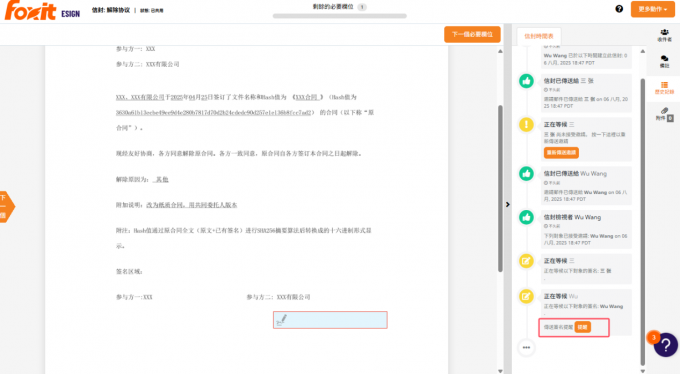Image resolution: width=680 pixels, height=374 pixels.
Task: Click the edit icon for 正在等候 三
Action: pos(526,261)
